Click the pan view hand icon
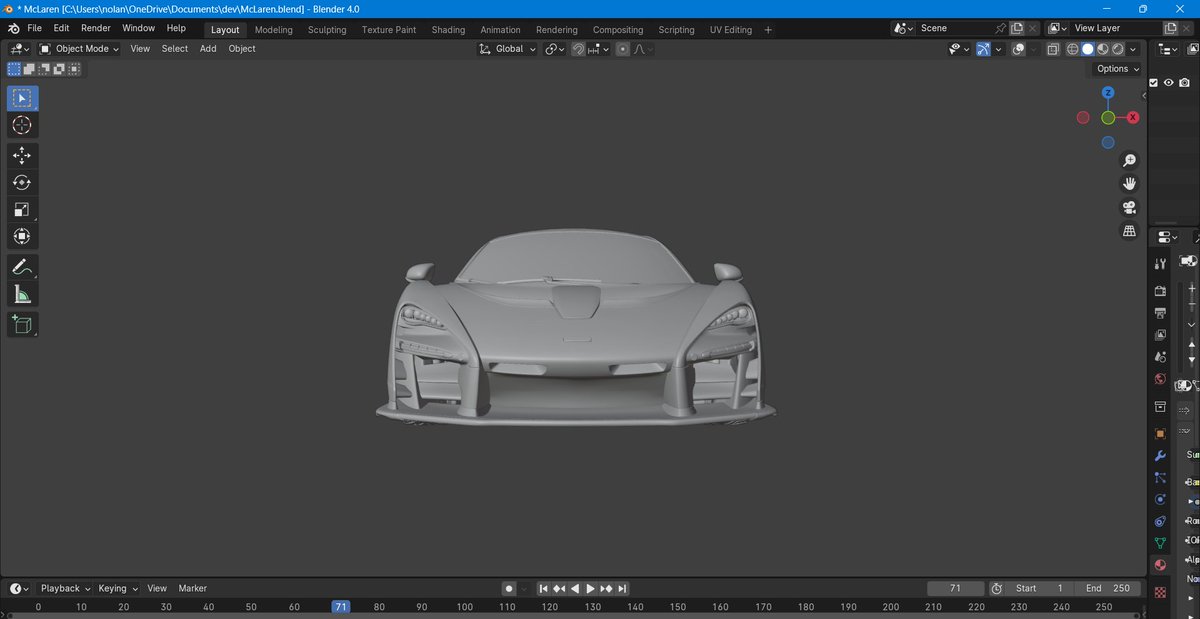 pos(1129,183)
